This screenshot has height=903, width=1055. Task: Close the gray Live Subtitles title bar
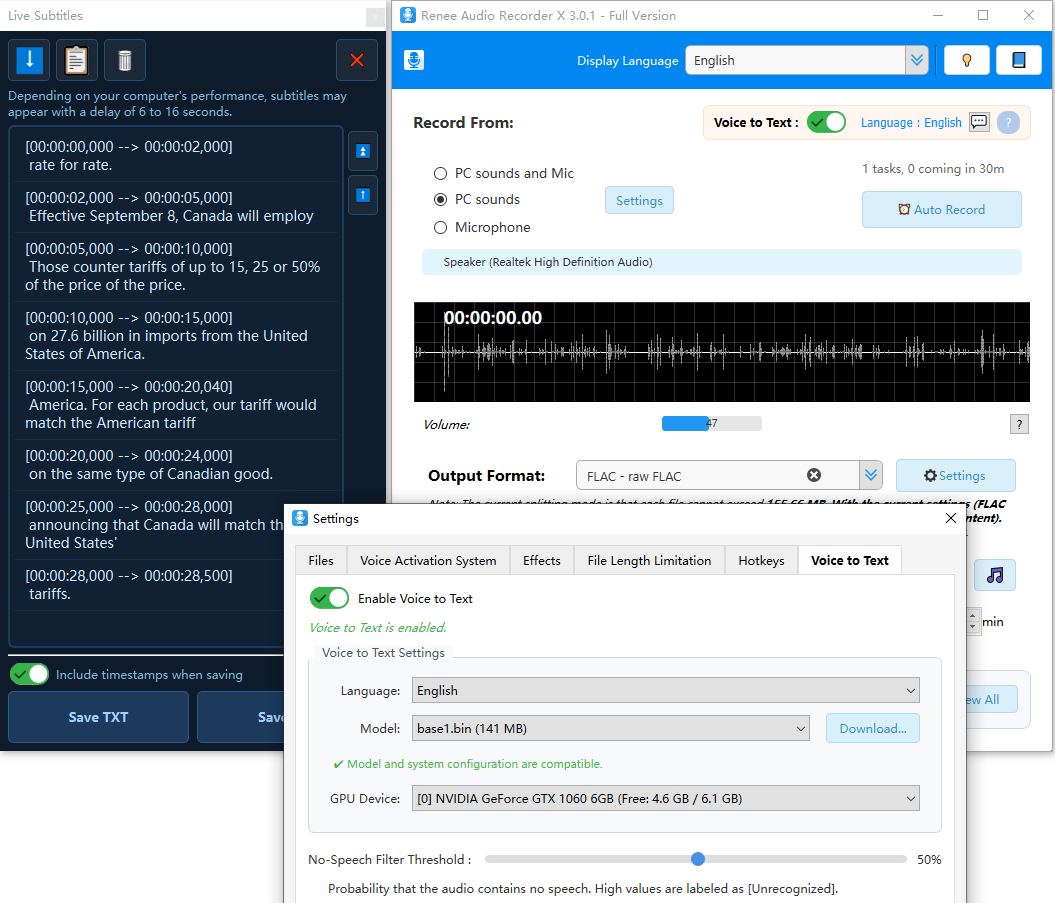375,17
